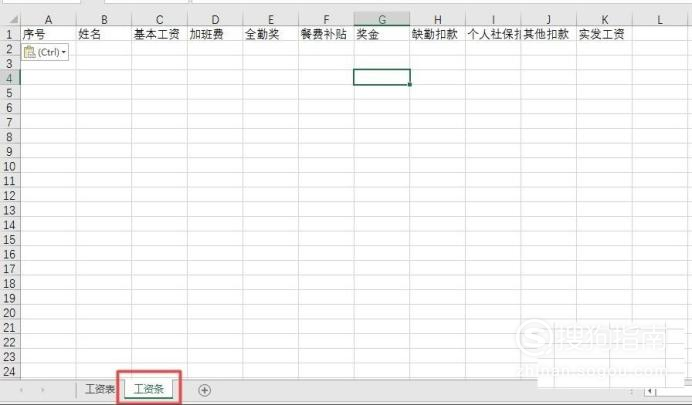Image resolution: width=692 pixels, height=405 pixels.
Task: Select column B header
Action: (x=104, y=19)
